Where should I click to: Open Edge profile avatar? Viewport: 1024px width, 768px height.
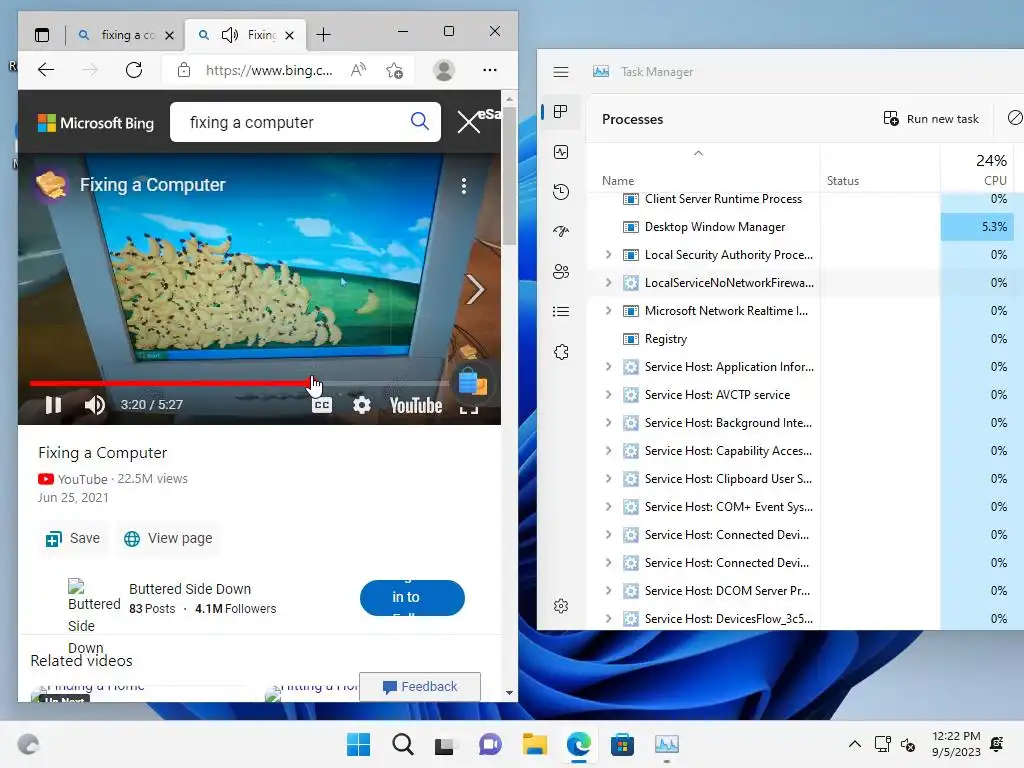point(444,70)
